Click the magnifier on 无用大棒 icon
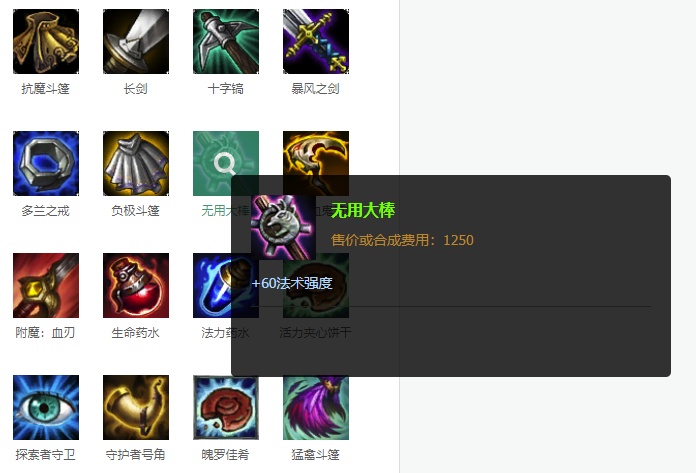The height and width of the screenshot is (473, 696). (x=225, y=163)
